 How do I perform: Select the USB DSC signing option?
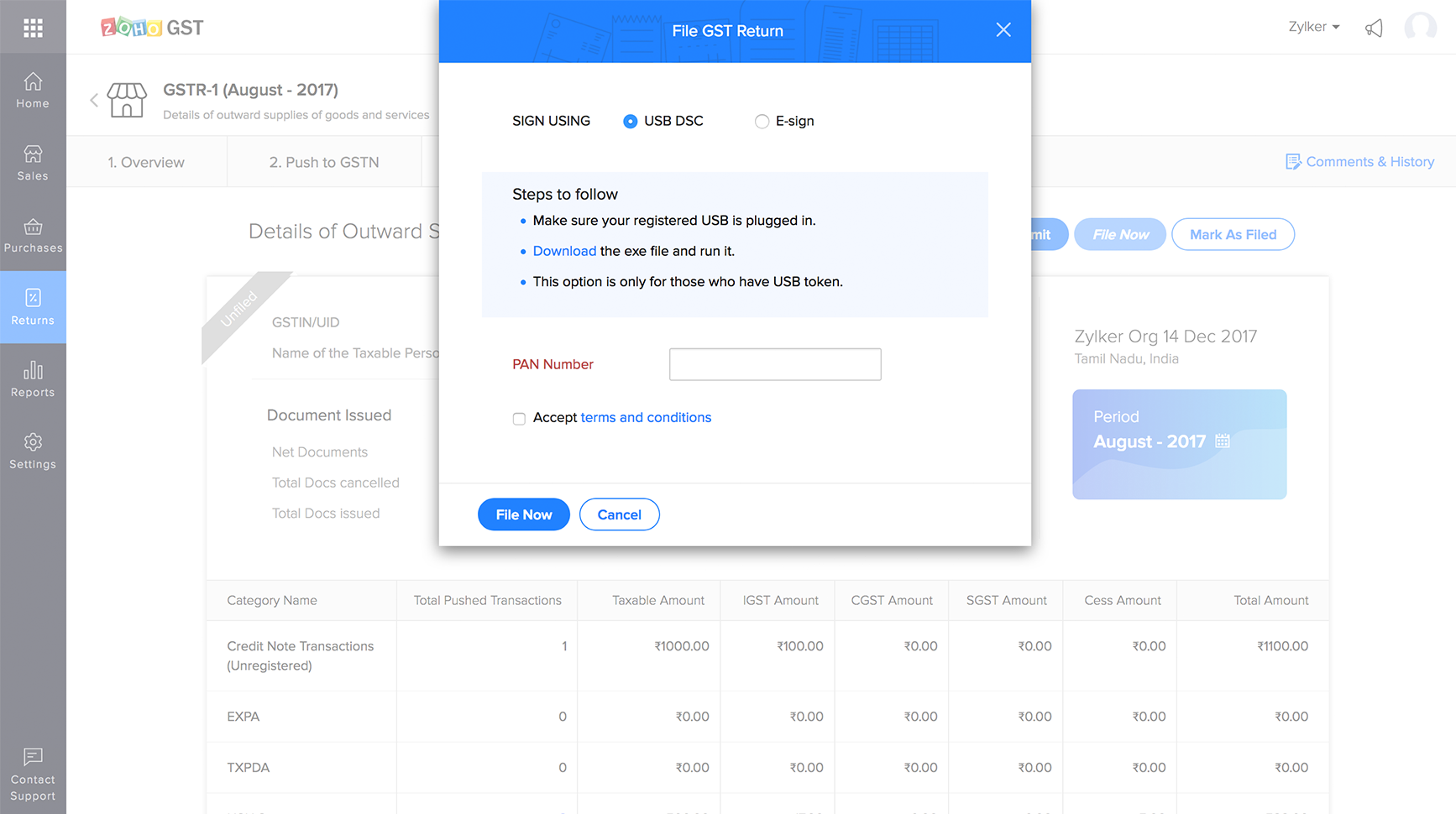(x=630, y=121)
